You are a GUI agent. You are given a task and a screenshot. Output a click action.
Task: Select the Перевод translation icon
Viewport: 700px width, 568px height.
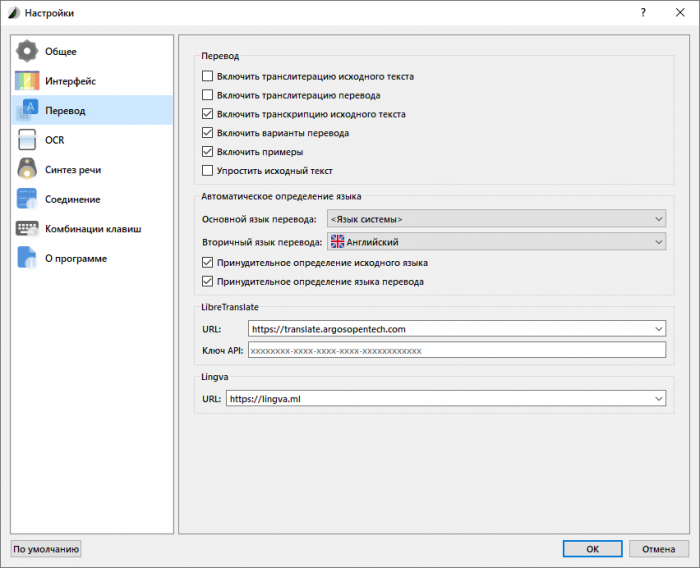[x=28, y=110]
